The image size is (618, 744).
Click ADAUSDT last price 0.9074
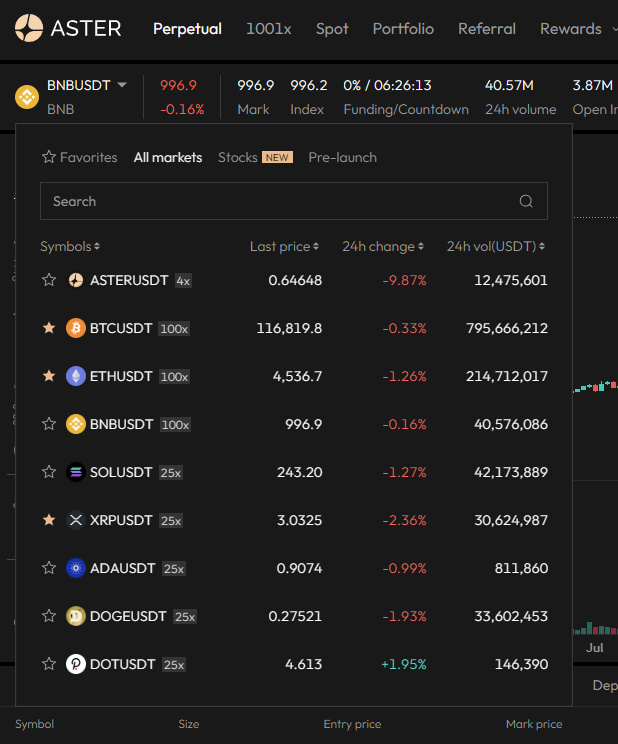click(300, 568)
